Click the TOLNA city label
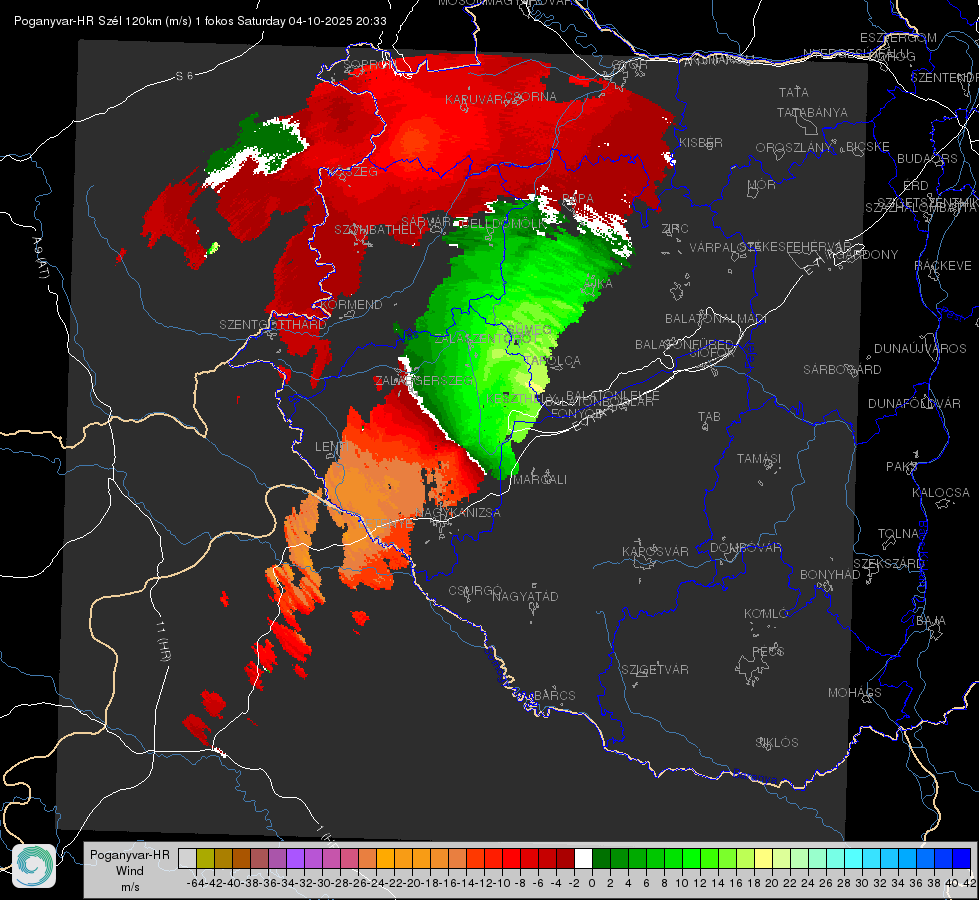This screenshot has height=900, width=979. click(x=898, y=533)
